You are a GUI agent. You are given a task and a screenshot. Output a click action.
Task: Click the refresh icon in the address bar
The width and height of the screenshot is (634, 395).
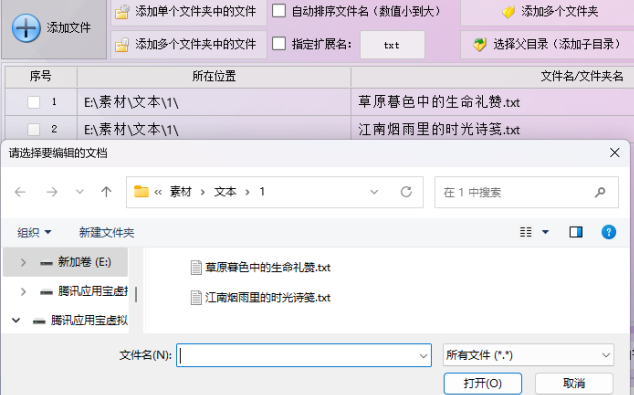(406, 192)
